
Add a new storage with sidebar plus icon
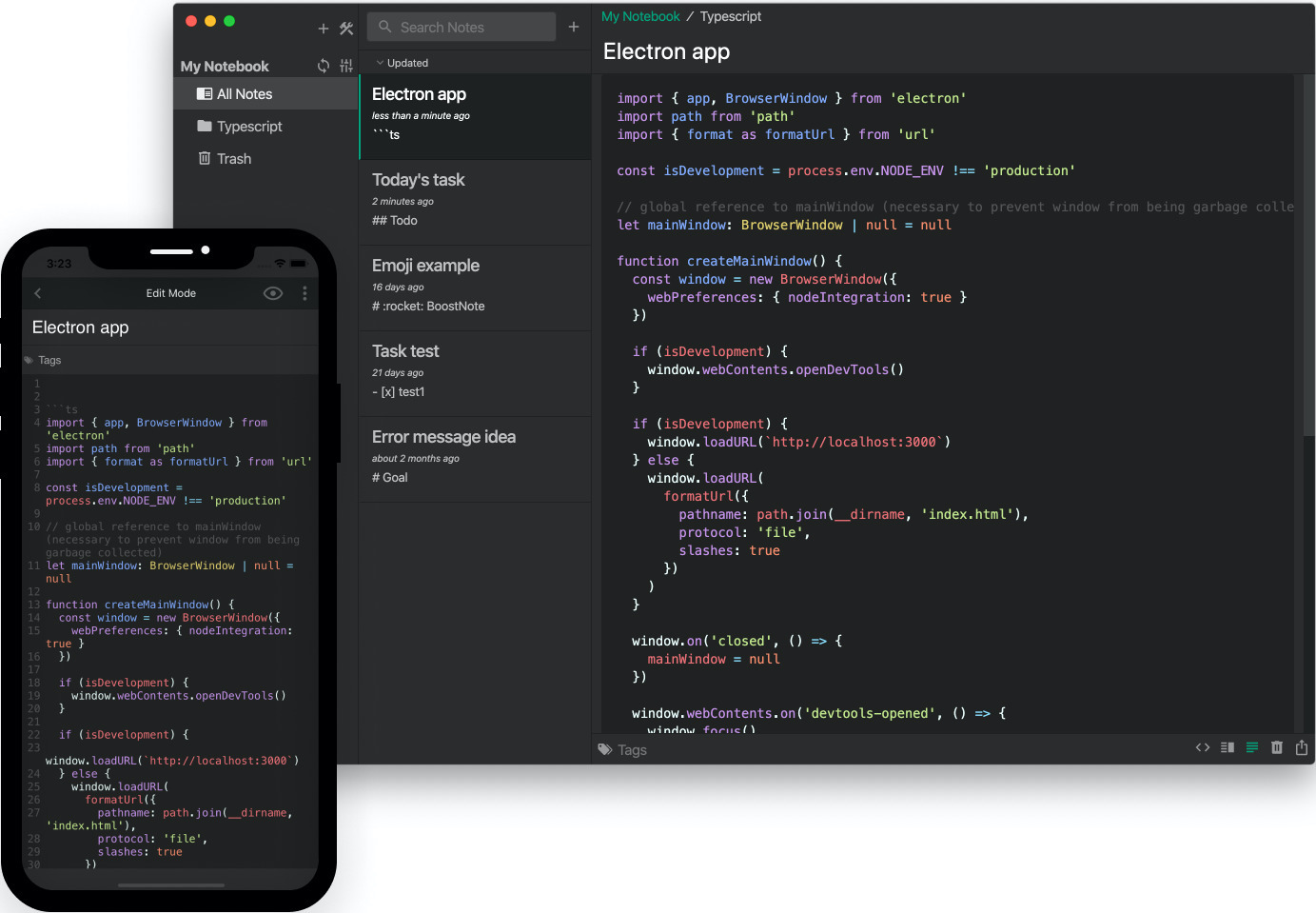(324, 29)
